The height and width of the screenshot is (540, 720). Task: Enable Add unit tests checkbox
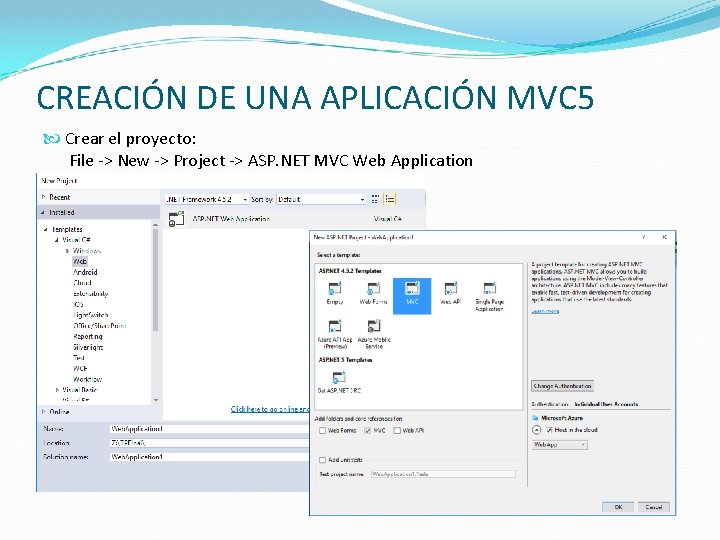coord(322,460)
